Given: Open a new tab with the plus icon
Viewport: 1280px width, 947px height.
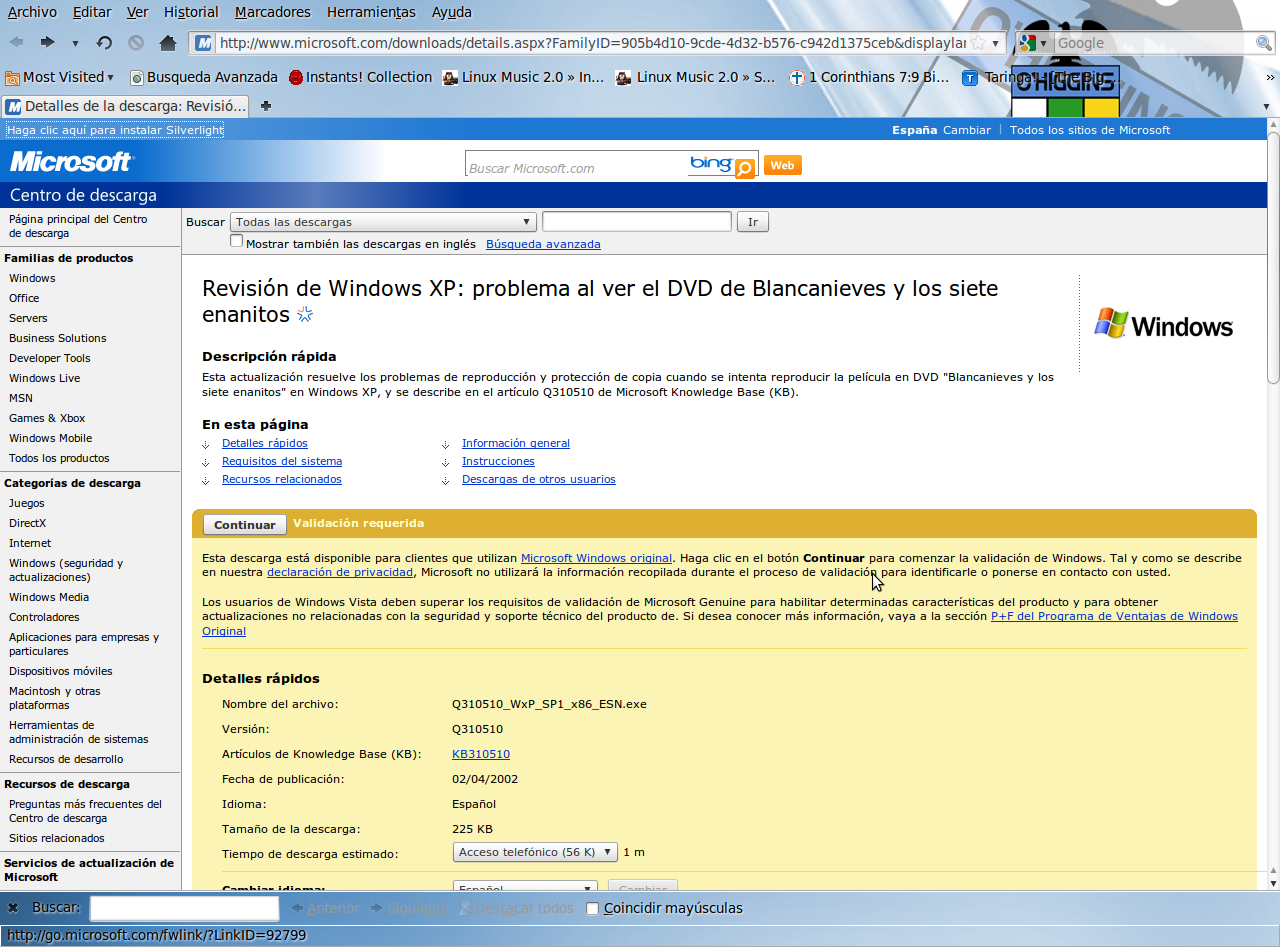Looking at the screenshot, I should tap(266, 105).
